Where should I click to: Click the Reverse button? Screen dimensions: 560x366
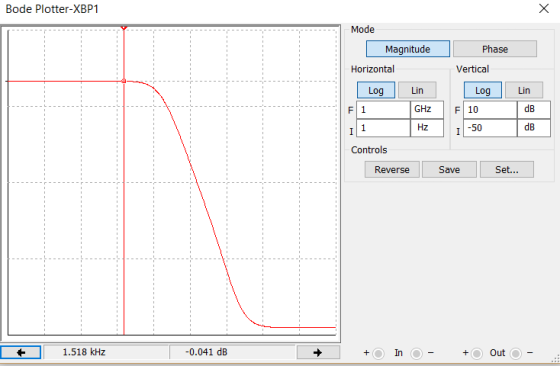(392, 170)
